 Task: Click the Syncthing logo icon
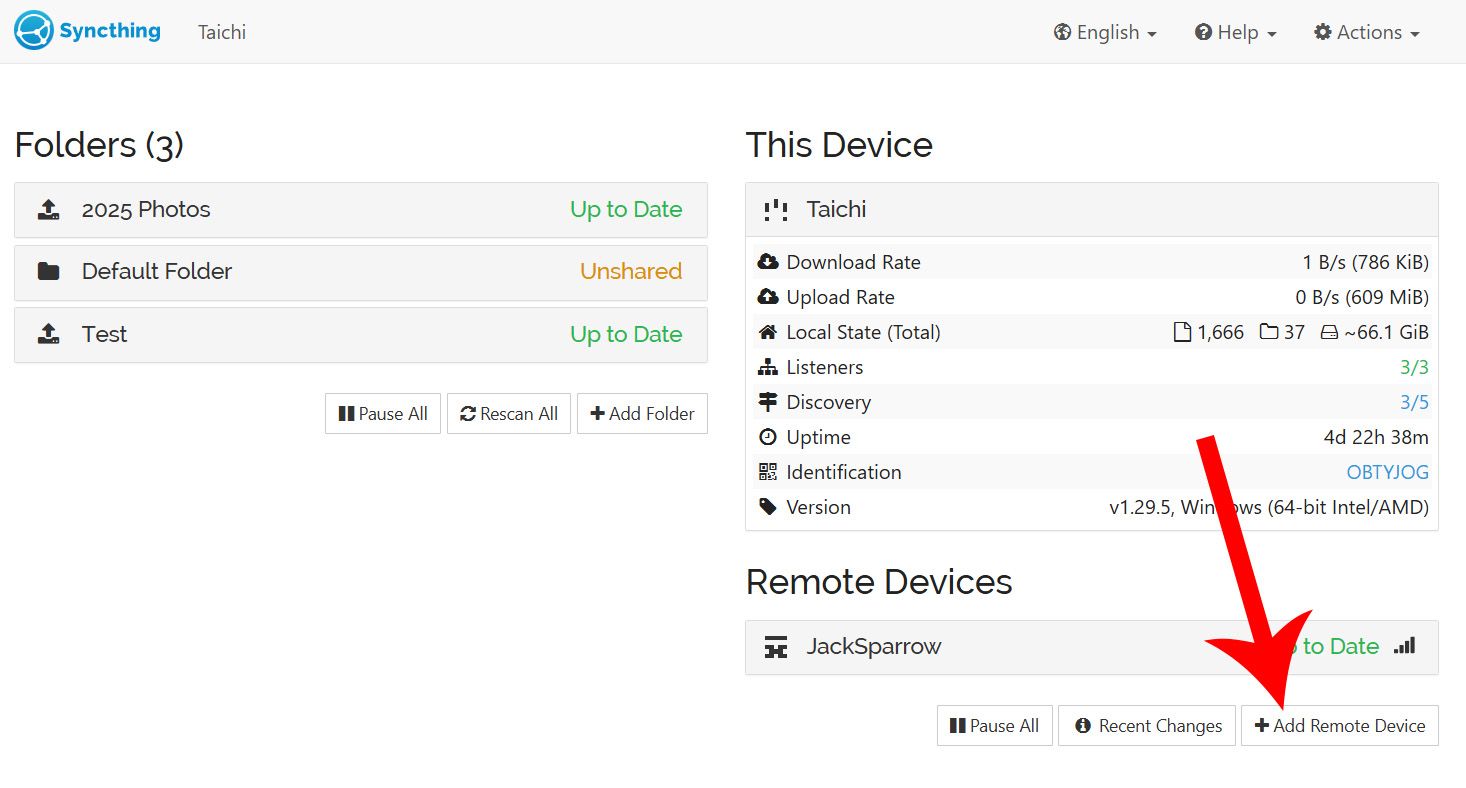click(33, 31)
